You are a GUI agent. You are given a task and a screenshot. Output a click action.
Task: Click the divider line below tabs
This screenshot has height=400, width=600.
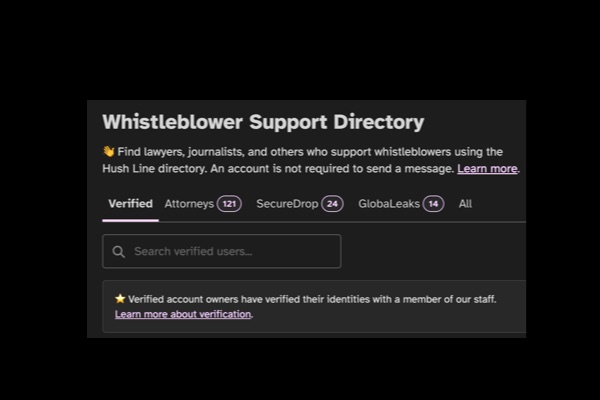342,222
